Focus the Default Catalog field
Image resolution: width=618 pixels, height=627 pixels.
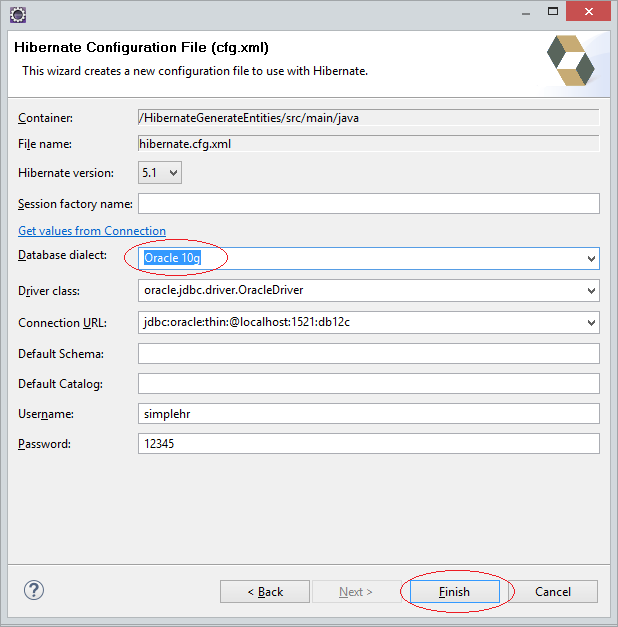tap(369, 383)
